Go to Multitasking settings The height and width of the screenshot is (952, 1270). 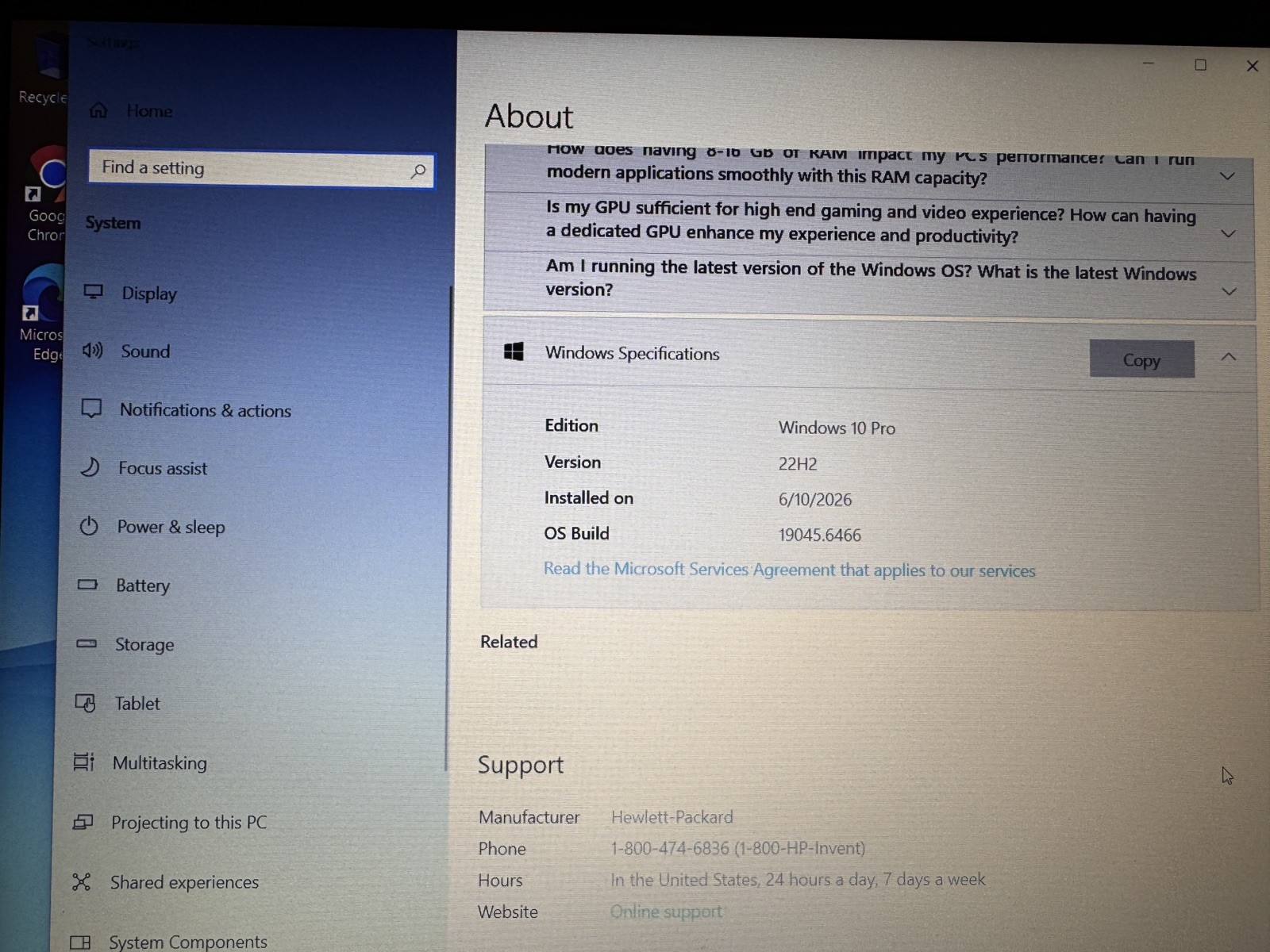coord(159,762)
